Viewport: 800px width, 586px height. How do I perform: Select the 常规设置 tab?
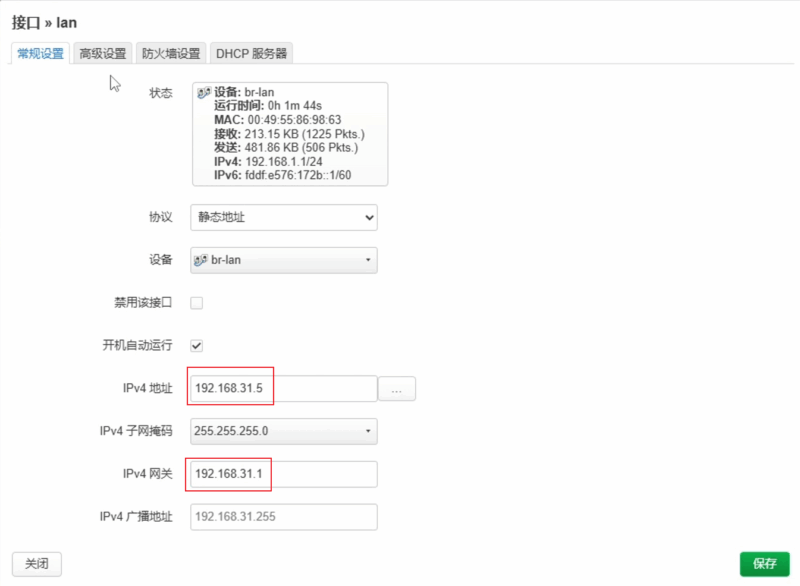(x=41, y=54)
